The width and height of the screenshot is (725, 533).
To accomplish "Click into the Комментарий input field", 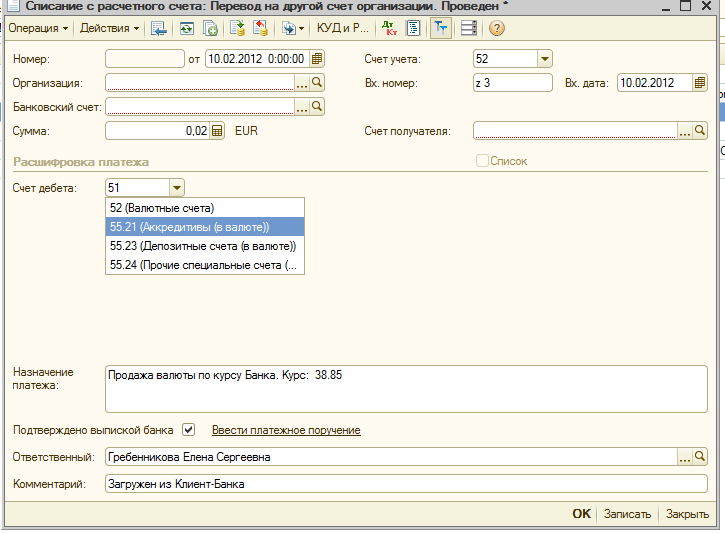I will [405, 484].
